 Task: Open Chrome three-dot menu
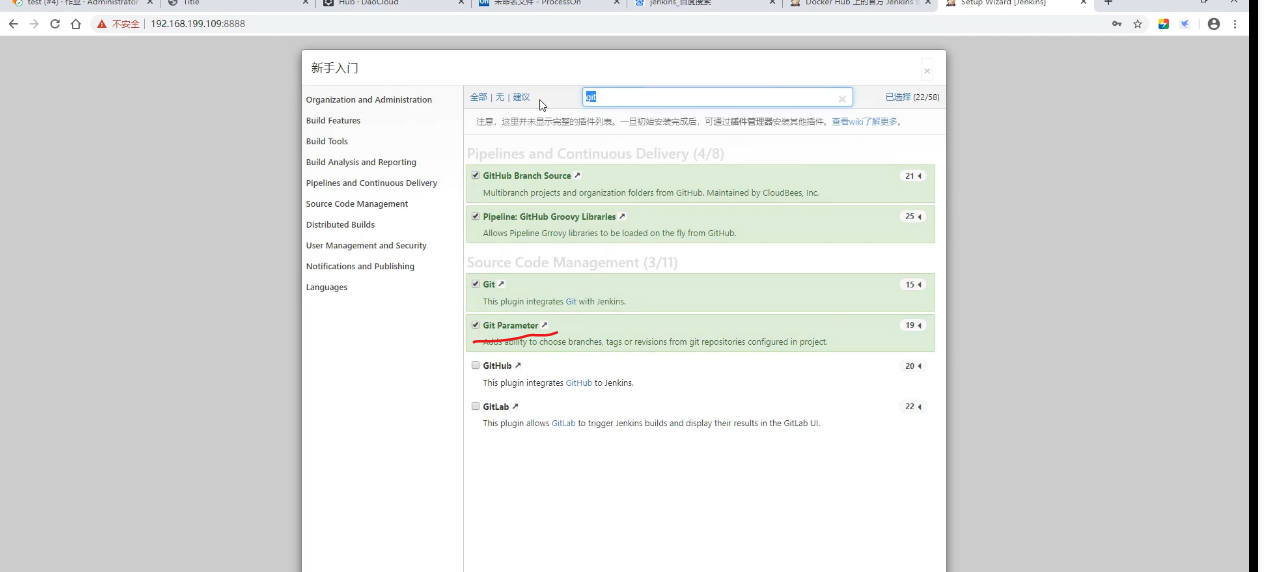tap(1235, 24)
